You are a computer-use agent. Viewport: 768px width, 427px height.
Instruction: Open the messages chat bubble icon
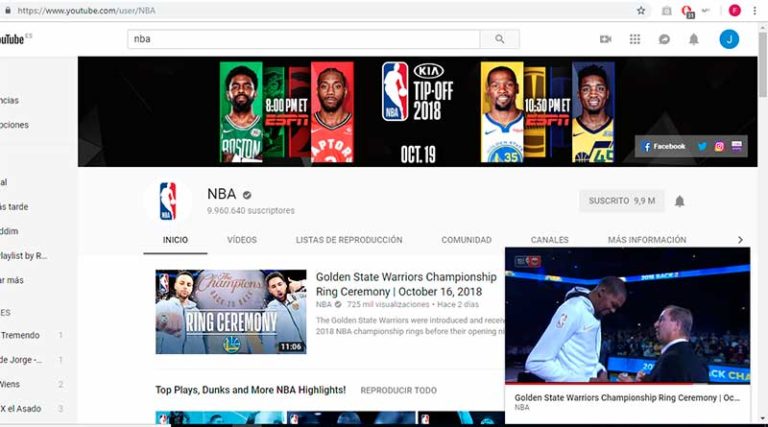[664, 39]
